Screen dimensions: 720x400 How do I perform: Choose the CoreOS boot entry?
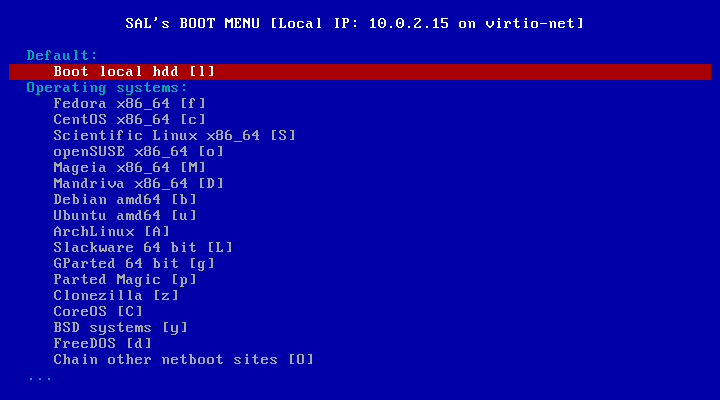click(98, 311)
